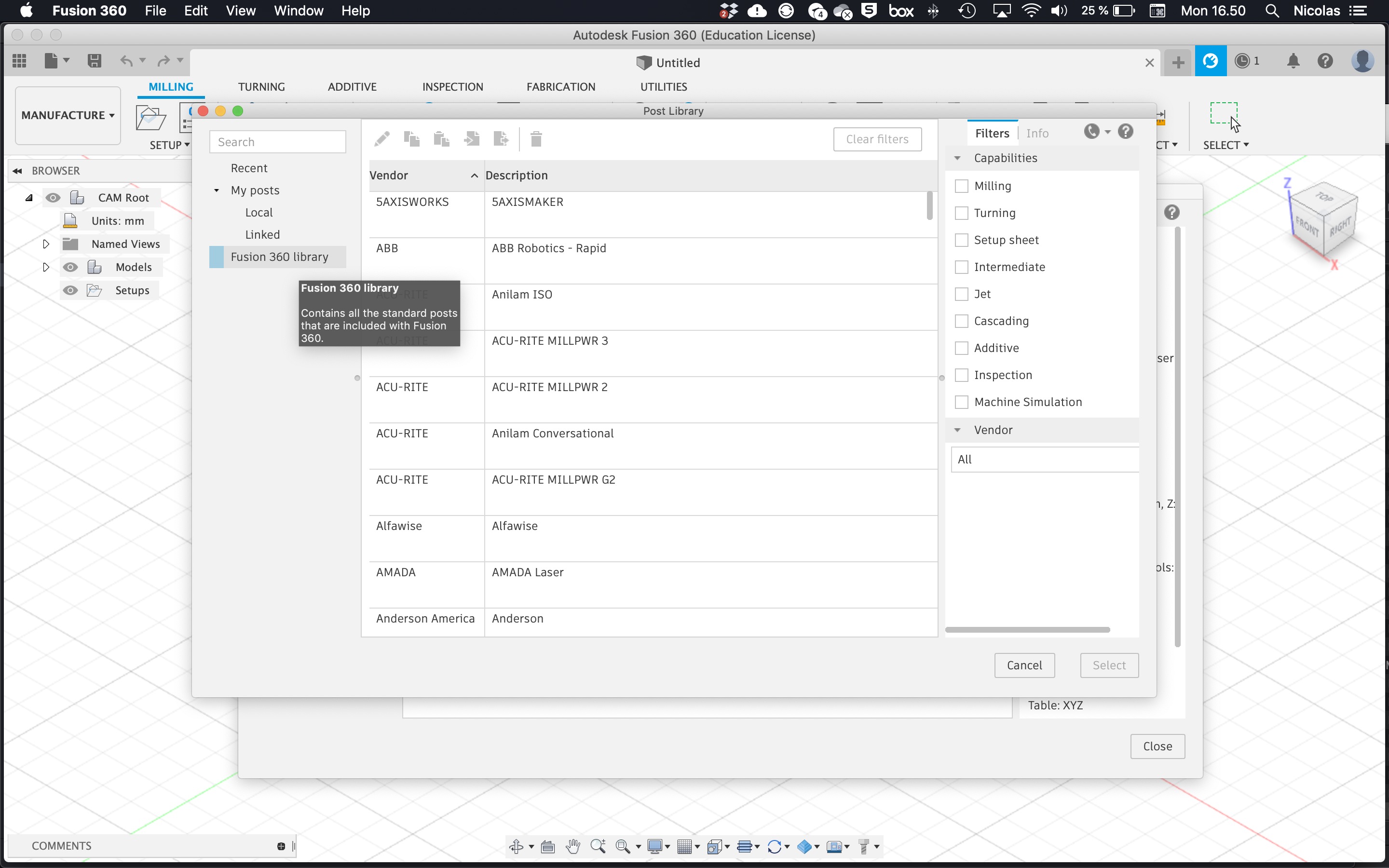Enable the Turning capability filter
Screen dimensions: 1389x868
pyautogui.click(x=961, y=213)
